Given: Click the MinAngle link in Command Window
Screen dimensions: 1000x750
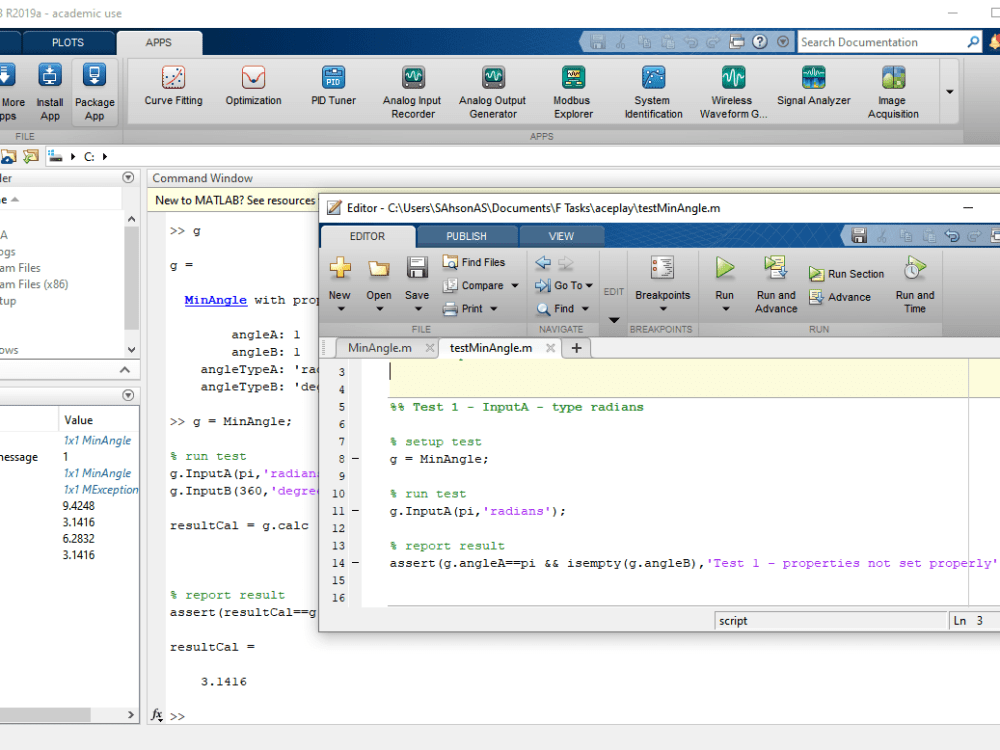Looking at the screenshot, I should pos(218,298).
